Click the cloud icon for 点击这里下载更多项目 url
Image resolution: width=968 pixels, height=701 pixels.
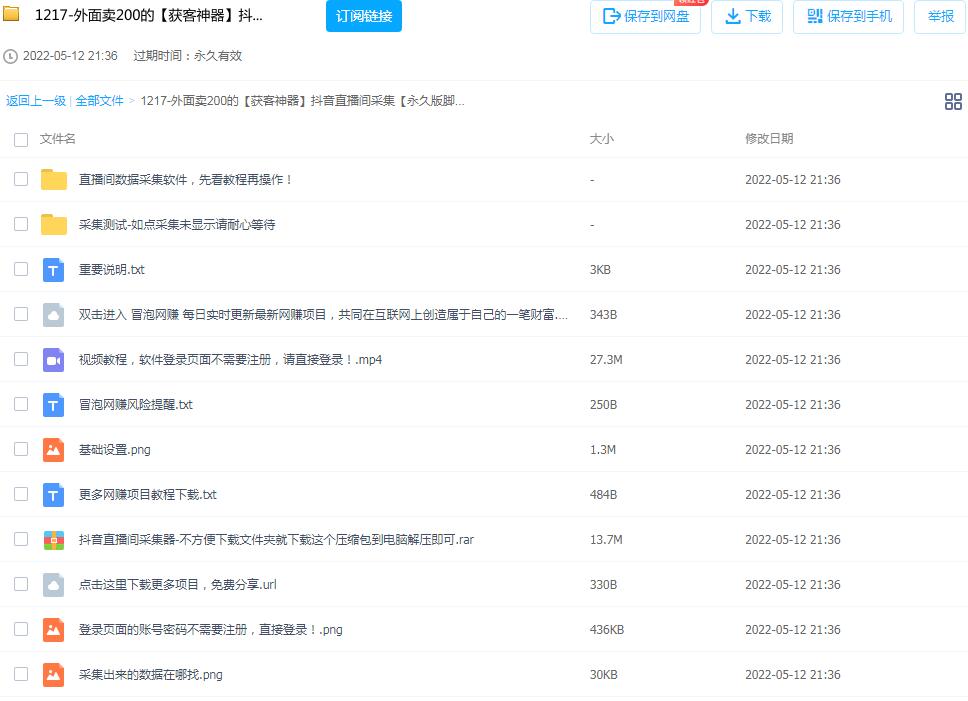tap(54, 585)
